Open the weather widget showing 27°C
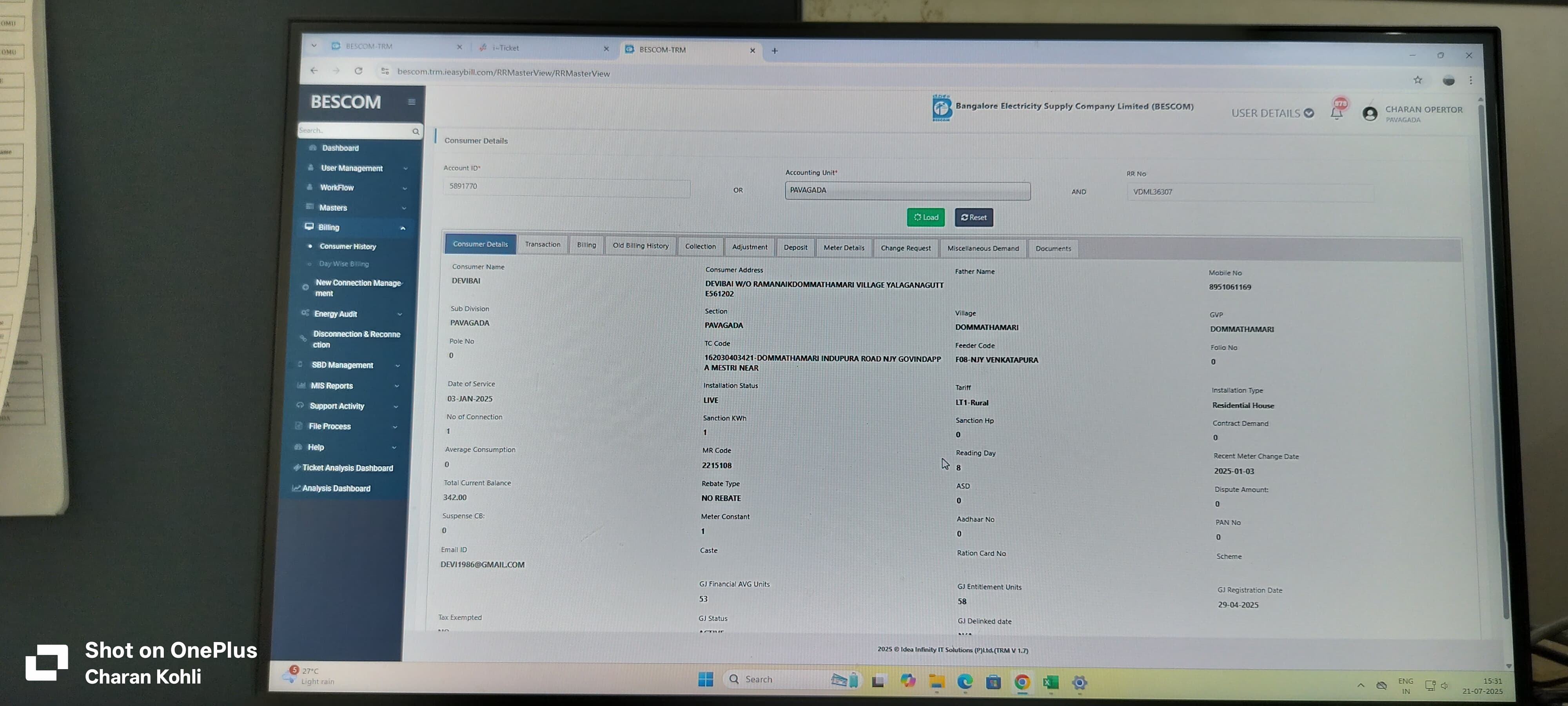The width and height of the screenshot is (1568, 706). click(x=309, y=675)
